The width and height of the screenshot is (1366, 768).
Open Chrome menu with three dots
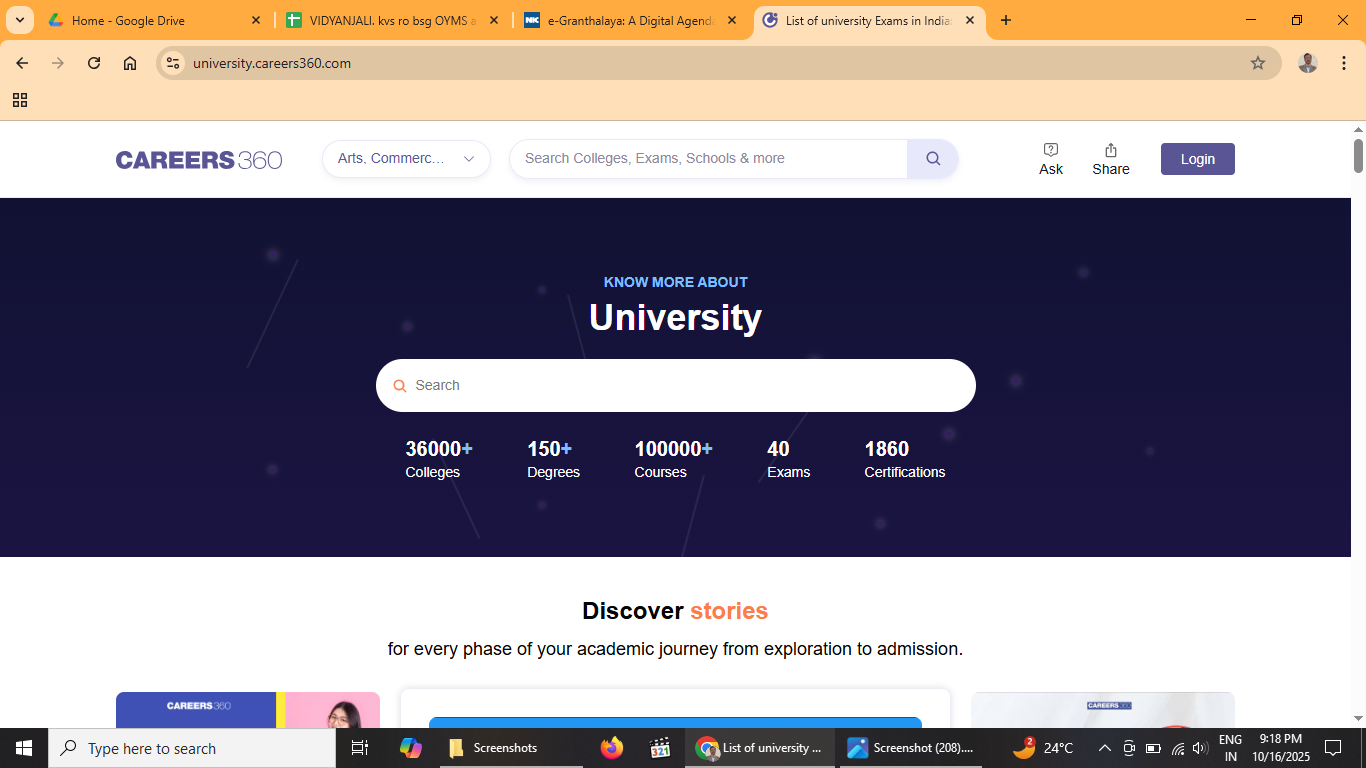[1344, 63]
